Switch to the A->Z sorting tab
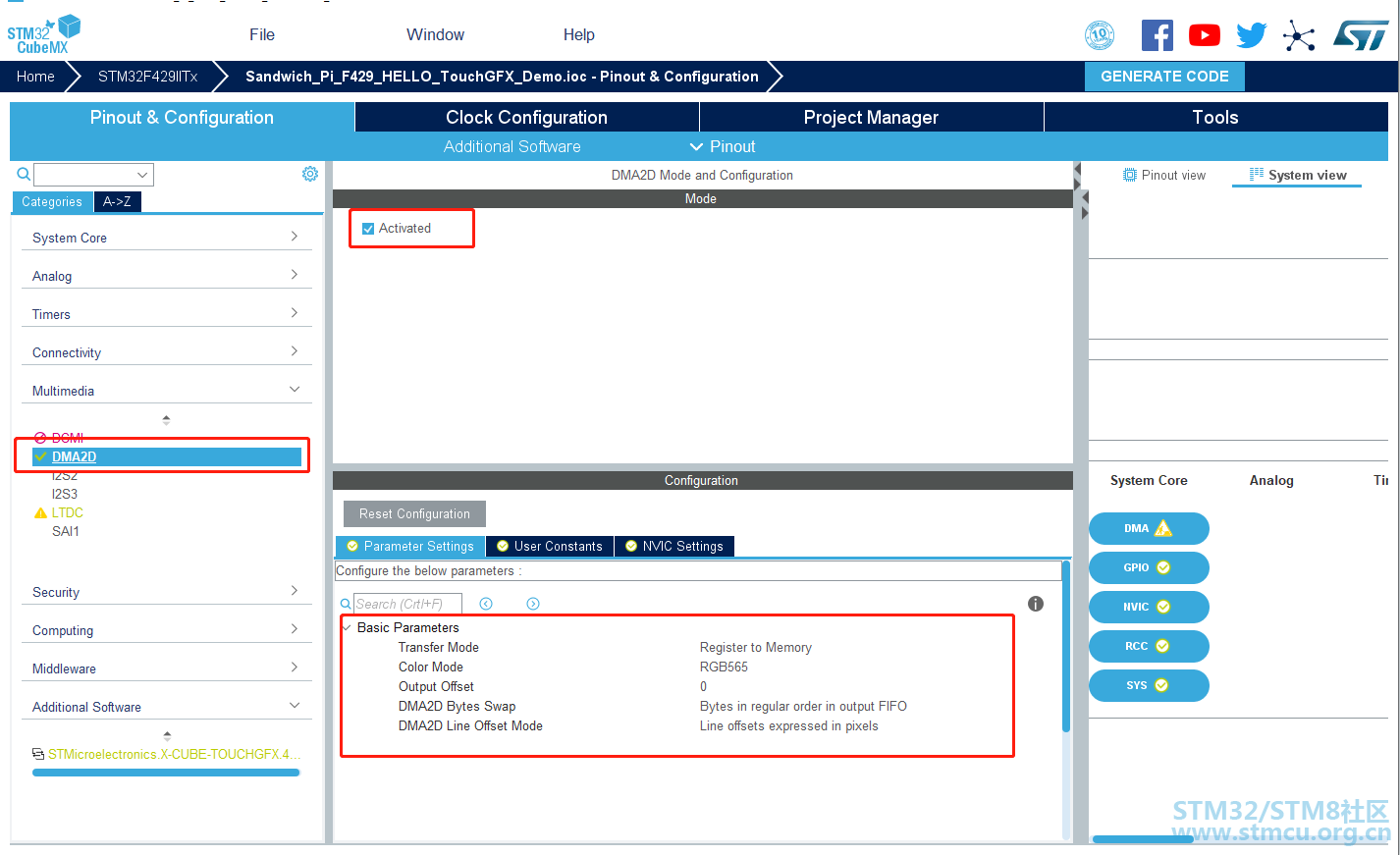The width and height of the screenshot is (1400, 855). coord(117,201)
